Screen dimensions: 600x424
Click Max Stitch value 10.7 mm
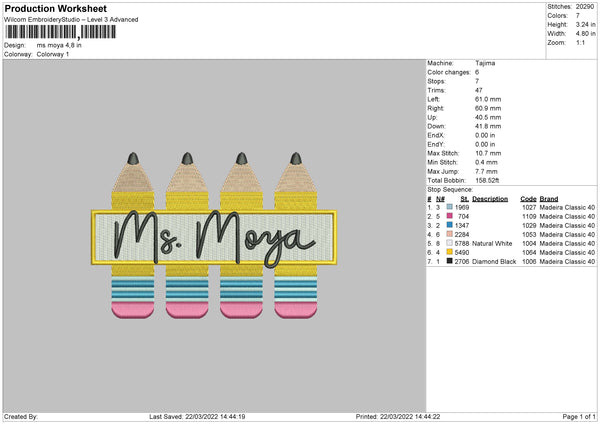(x=488, y=153)
